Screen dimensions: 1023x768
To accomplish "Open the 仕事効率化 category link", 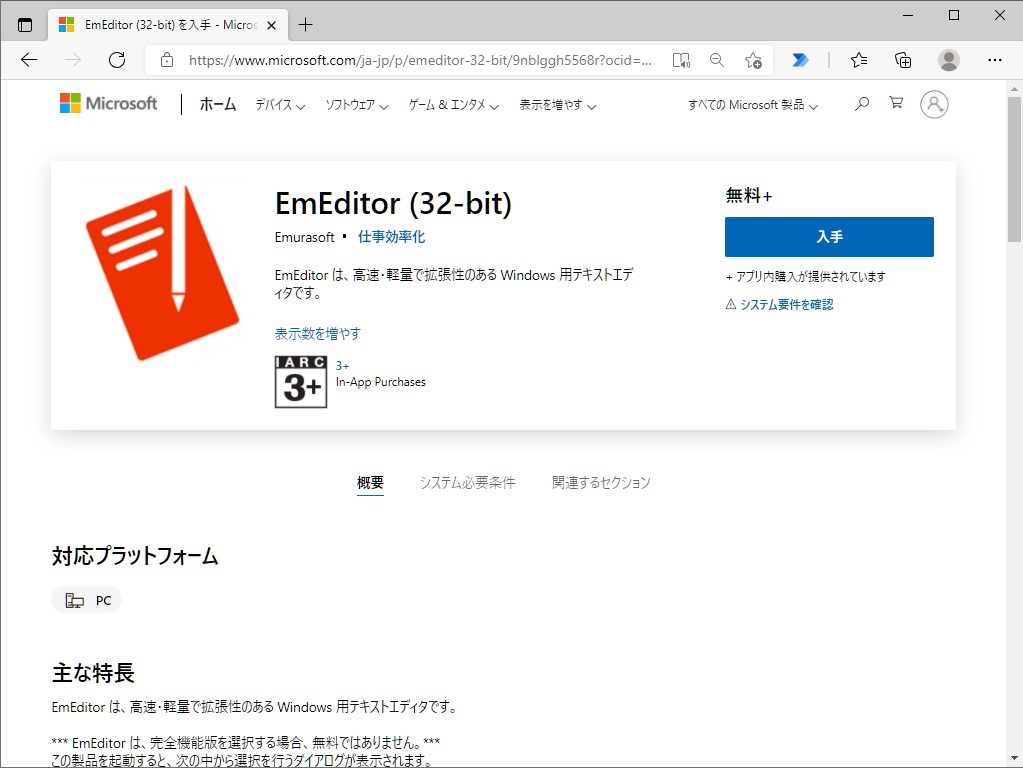I will 393,237.
